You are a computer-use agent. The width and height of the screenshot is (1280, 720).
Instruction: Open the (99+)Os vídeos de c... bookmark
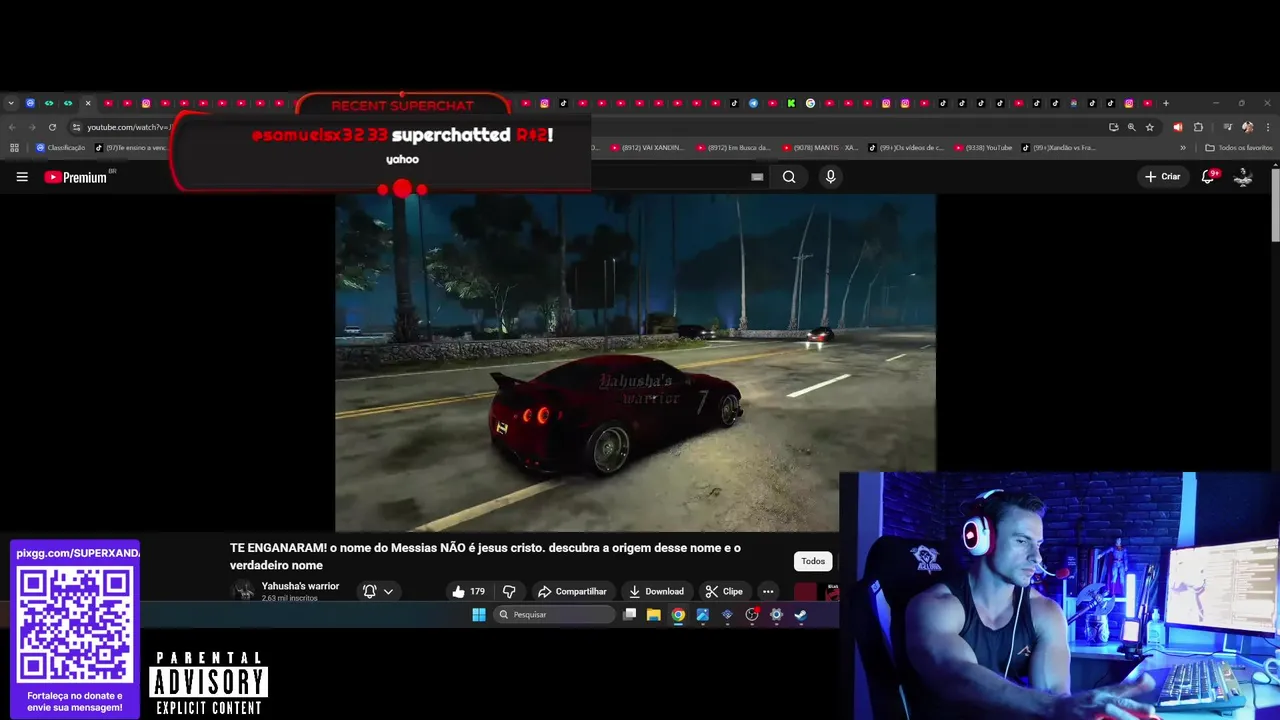(906, 148)
